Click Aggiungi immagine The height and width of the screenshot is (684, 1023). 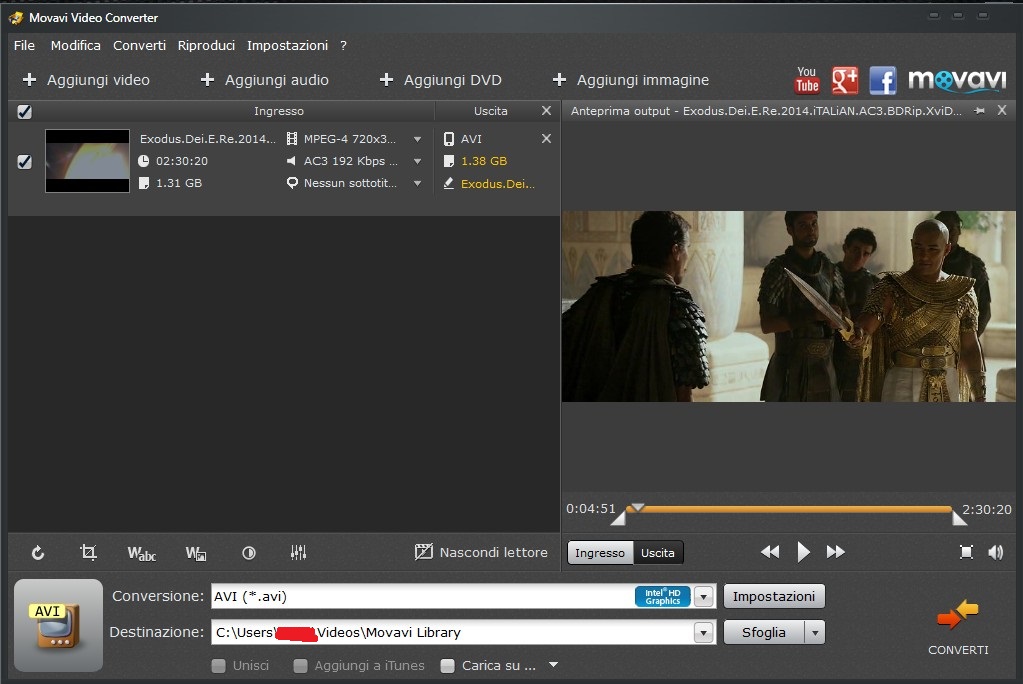(630, 80)
